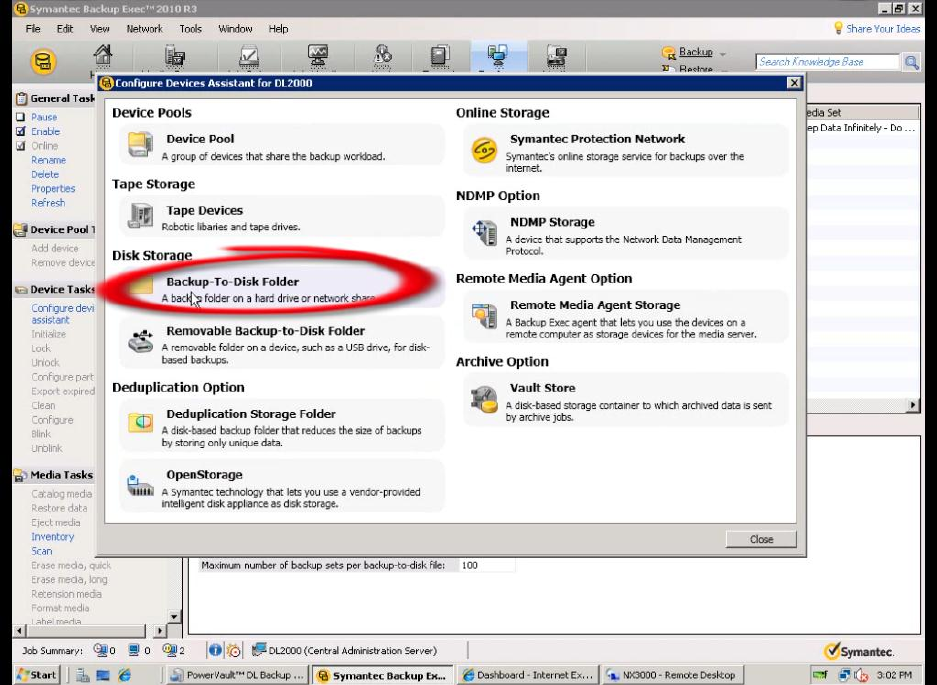Select the highlighted Devices toolbar icon
Image resolution: width=937 pixels, height=685 pixels.
tap(498, 56)
